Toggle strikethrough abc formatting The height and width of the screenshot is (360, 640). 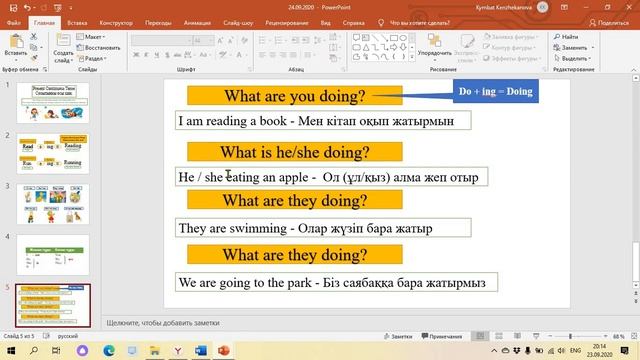point(178,55)
